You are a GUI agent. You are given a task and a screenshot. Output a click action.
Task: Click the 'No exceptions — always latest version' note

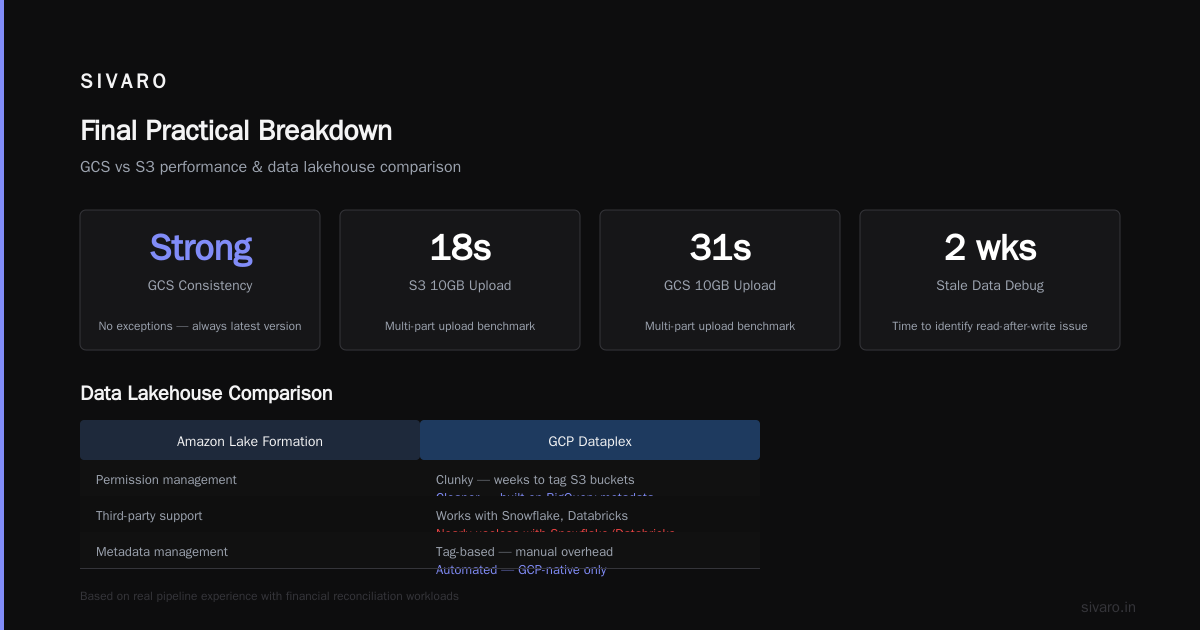pyautogui.click(x=200, y=326)
